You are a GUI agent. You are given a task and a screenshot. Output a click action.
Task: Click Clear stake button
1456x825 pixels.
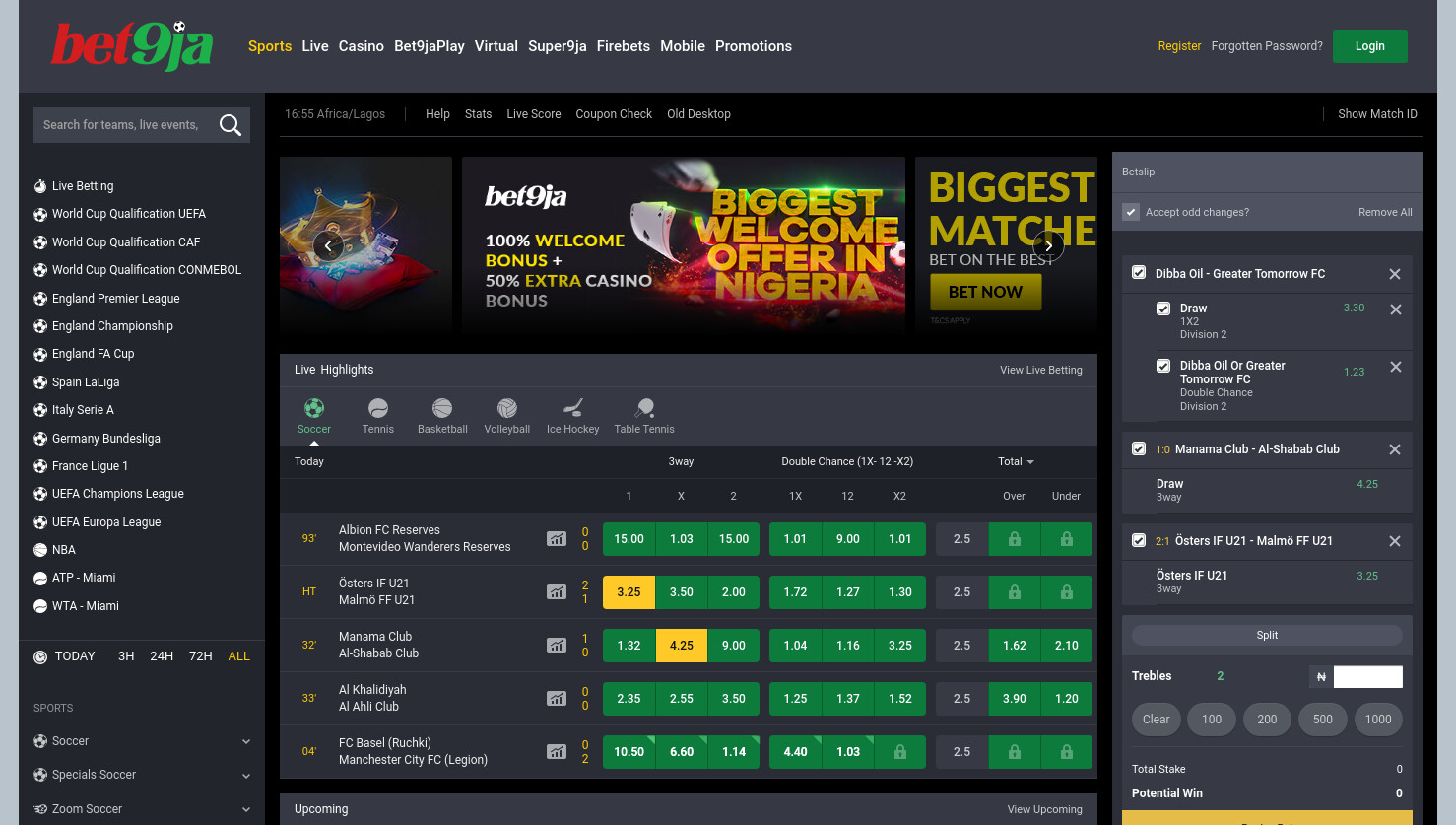tap(1157, 720)
